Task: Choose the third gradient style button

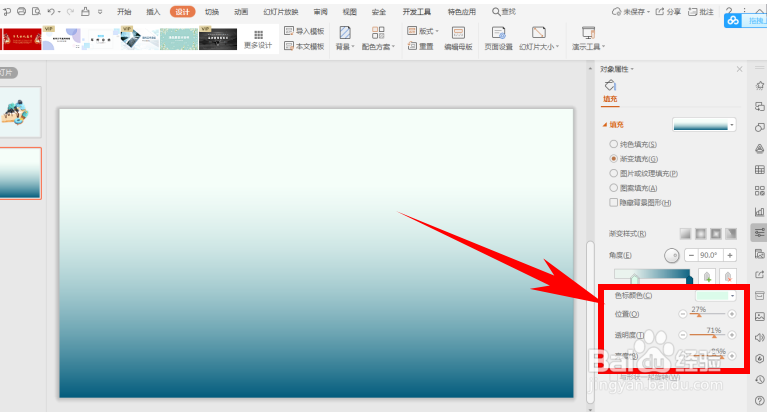Action: click(716, 233)
